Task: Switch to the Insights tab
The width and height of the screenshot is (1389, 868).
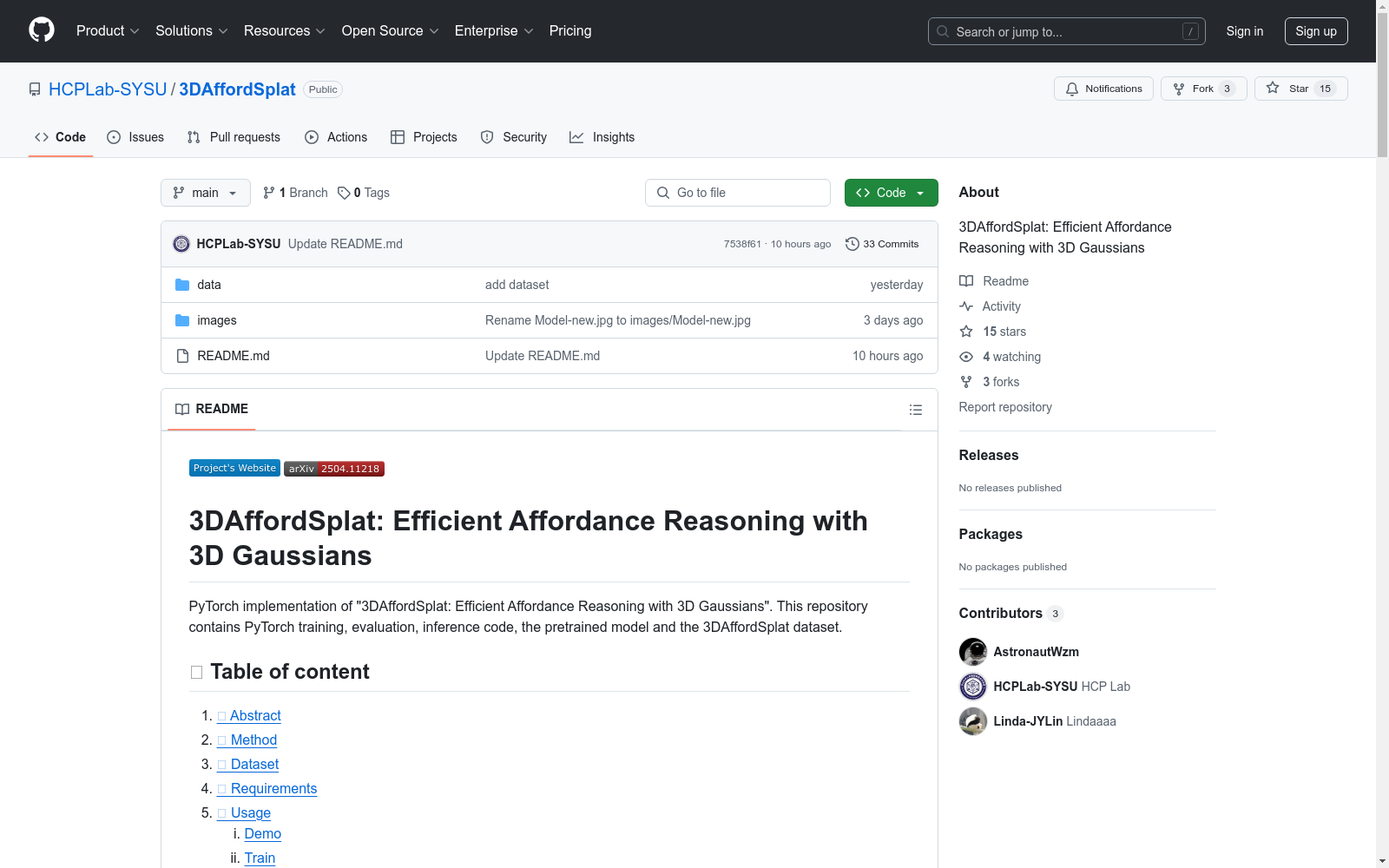Action: click(x=602, y=137)
